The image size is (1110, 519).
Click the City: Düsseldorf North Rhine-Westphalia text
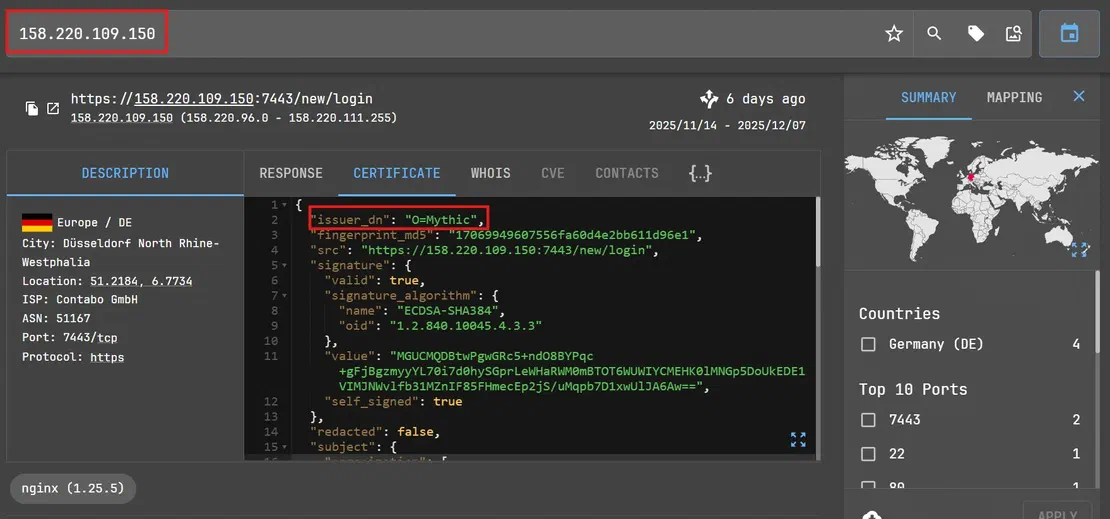(x=120, y=252)
